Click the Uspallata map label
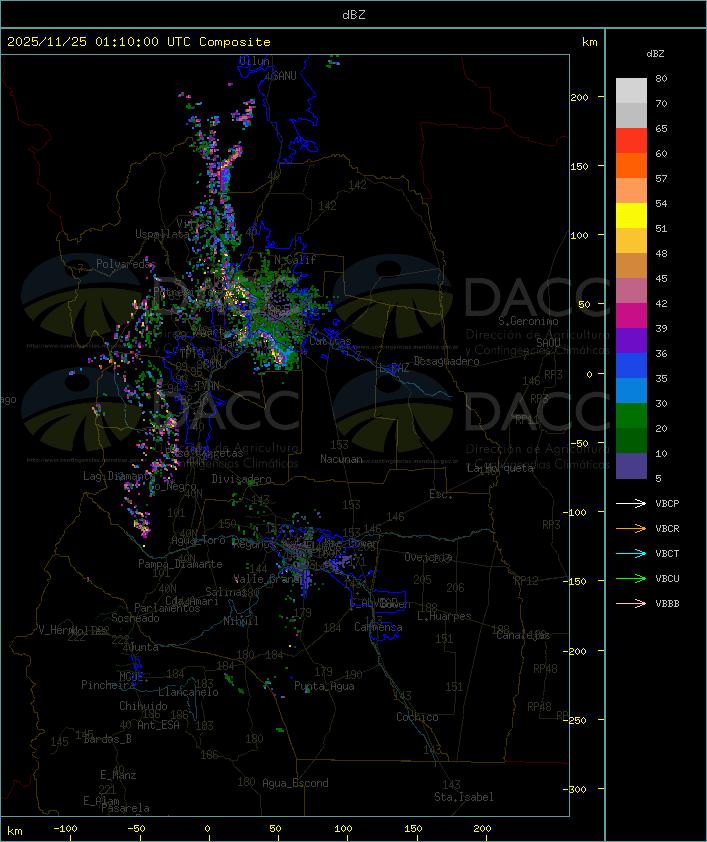 (162, 234)
